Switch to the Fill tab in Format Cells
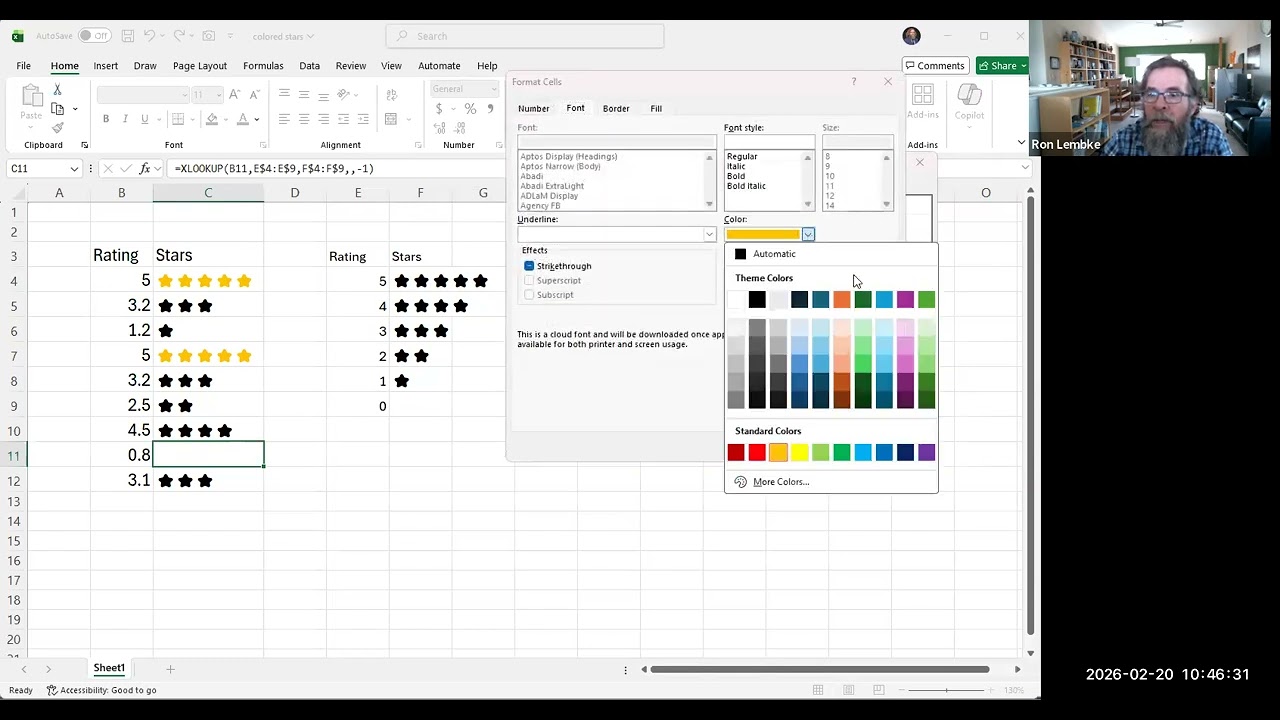 click(x=656, y=108)
